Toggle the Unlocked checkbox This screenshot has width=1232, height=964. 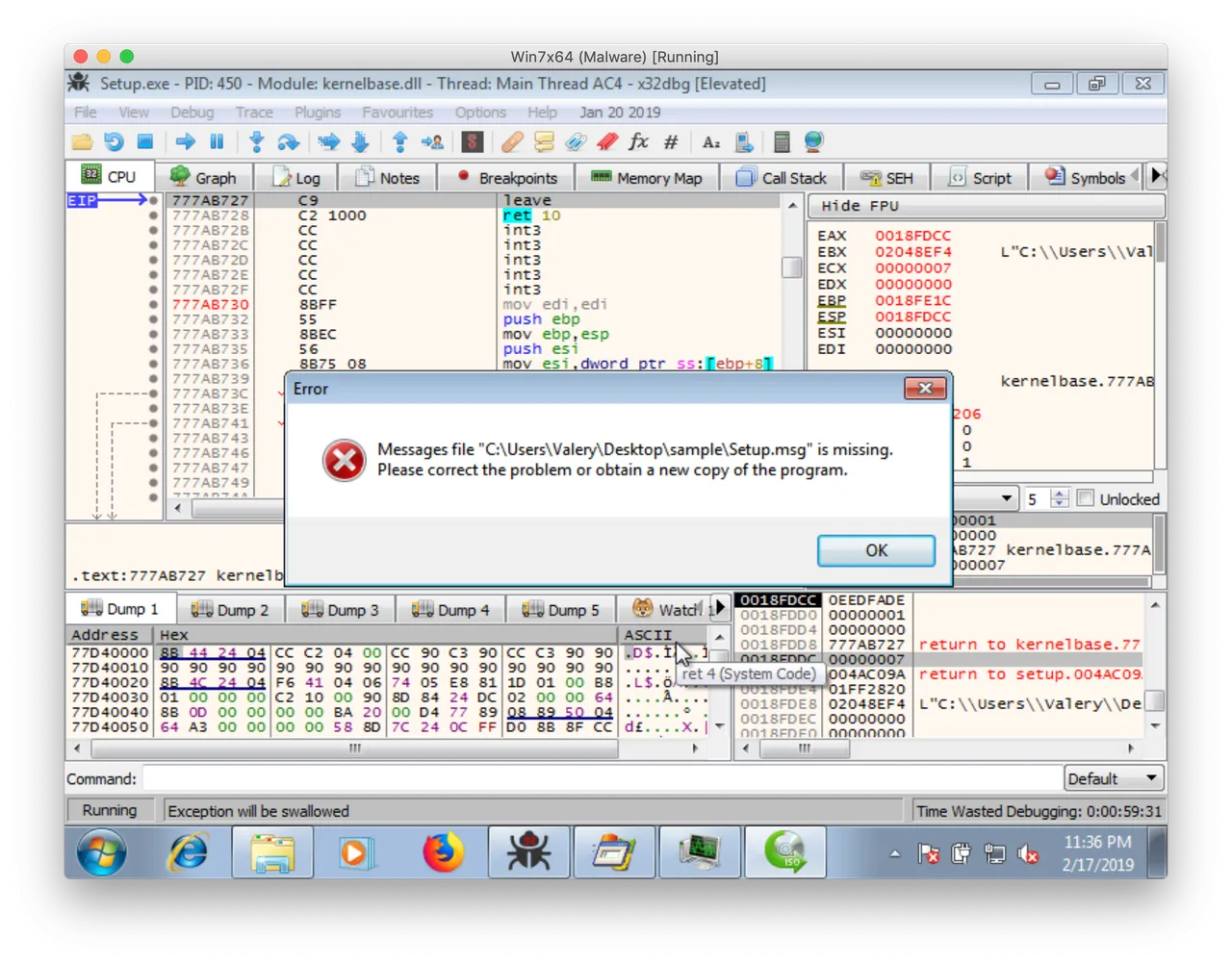(x=1086, y=498)
